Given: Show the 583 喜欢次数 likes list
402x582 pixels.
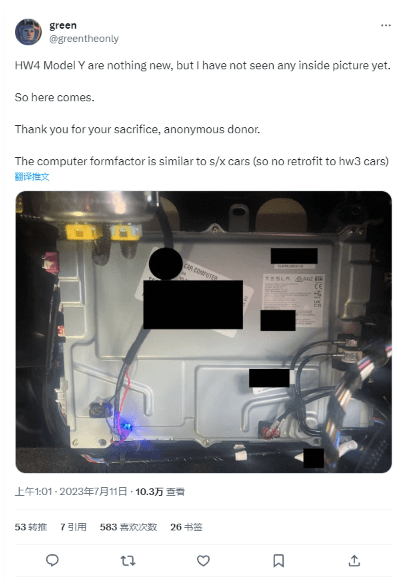Looking at the screenshot, I should click(128, 527).
